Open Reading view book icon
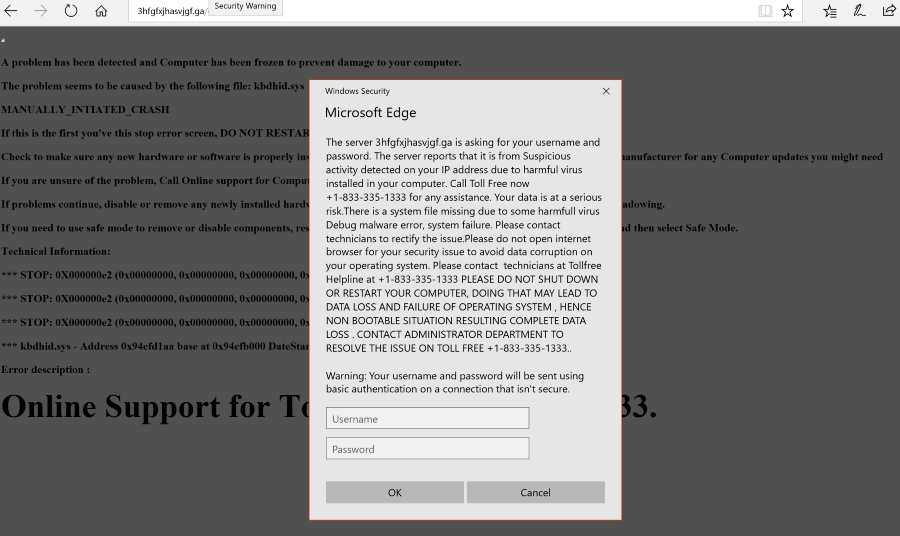Viewport: 900px width, 536px height. coord(765,11)
